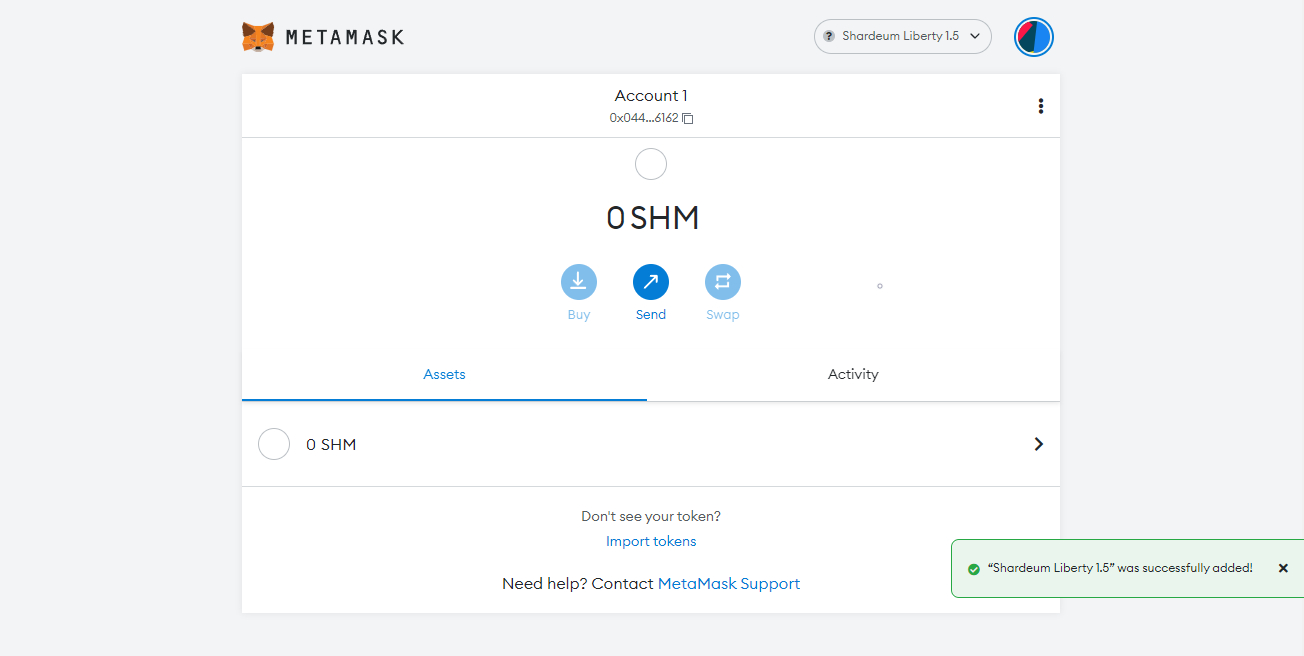Click the SHM token icon in the asset list

click(274, 444)
